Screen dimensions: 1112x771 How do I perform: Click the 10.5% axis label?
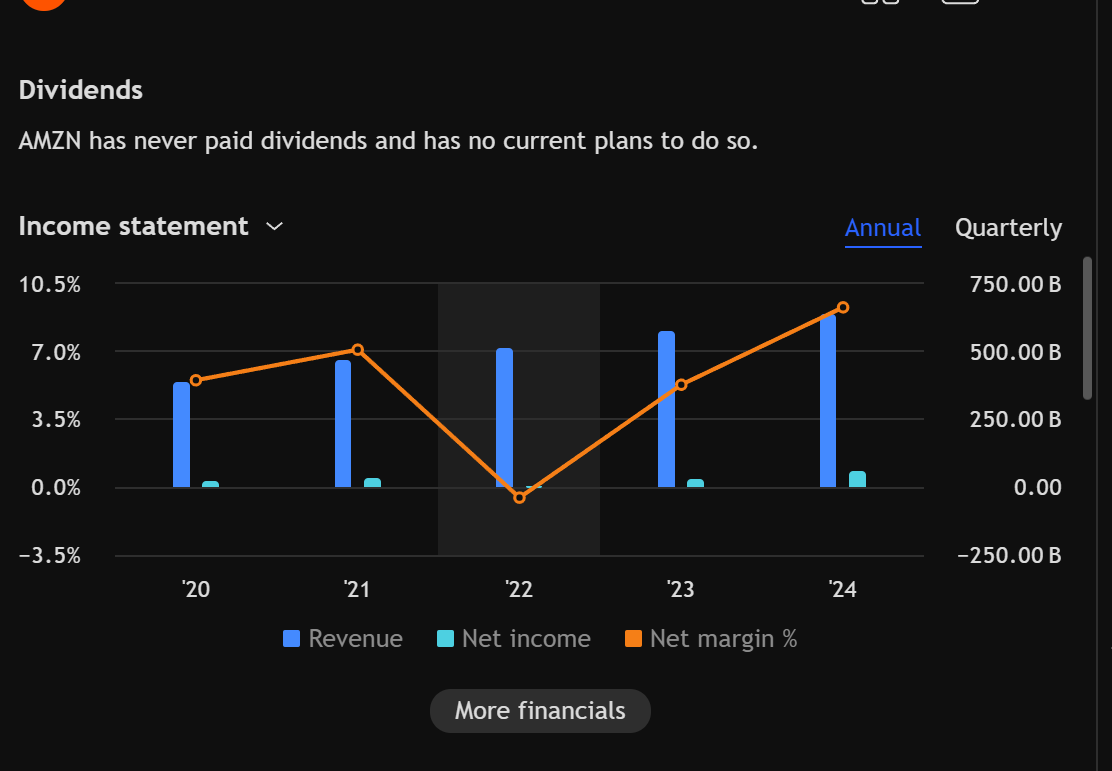(x=50, y=284)
